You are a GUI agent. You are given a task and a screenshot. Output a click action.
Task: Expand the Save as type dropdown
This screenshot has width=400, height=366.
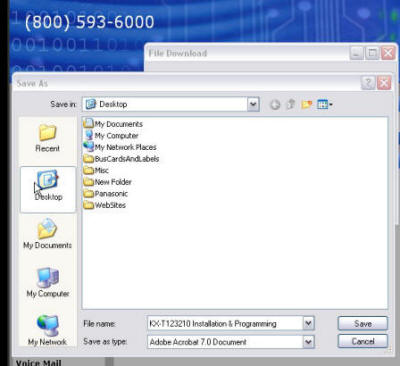pos(308,342)
